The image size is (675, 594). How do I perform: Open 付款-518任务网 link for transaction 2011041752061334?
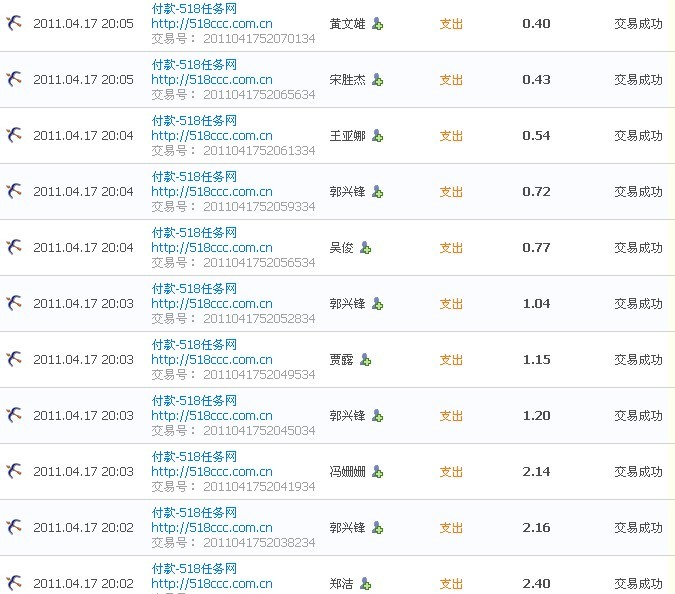tap(194, 120)
